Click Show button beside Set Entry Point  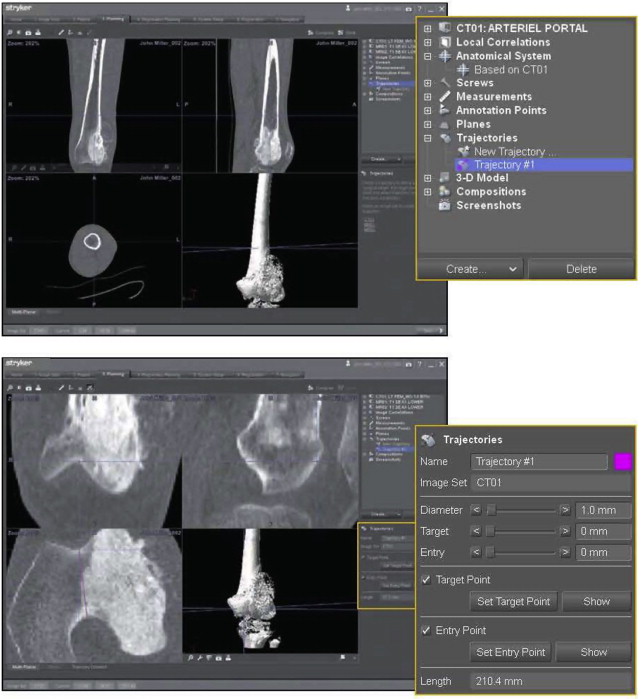(x=594, y=652)
